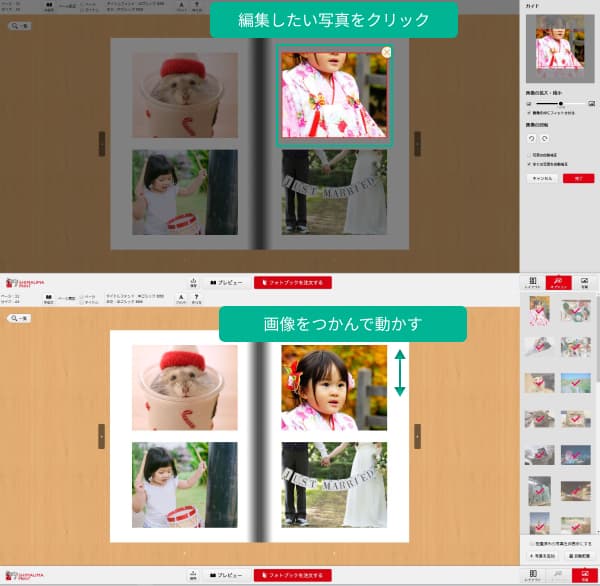Enable the unchecked correction checkbox above キャンセル
The width and height of the screenshot is (600, 586).
pos(529,155)
